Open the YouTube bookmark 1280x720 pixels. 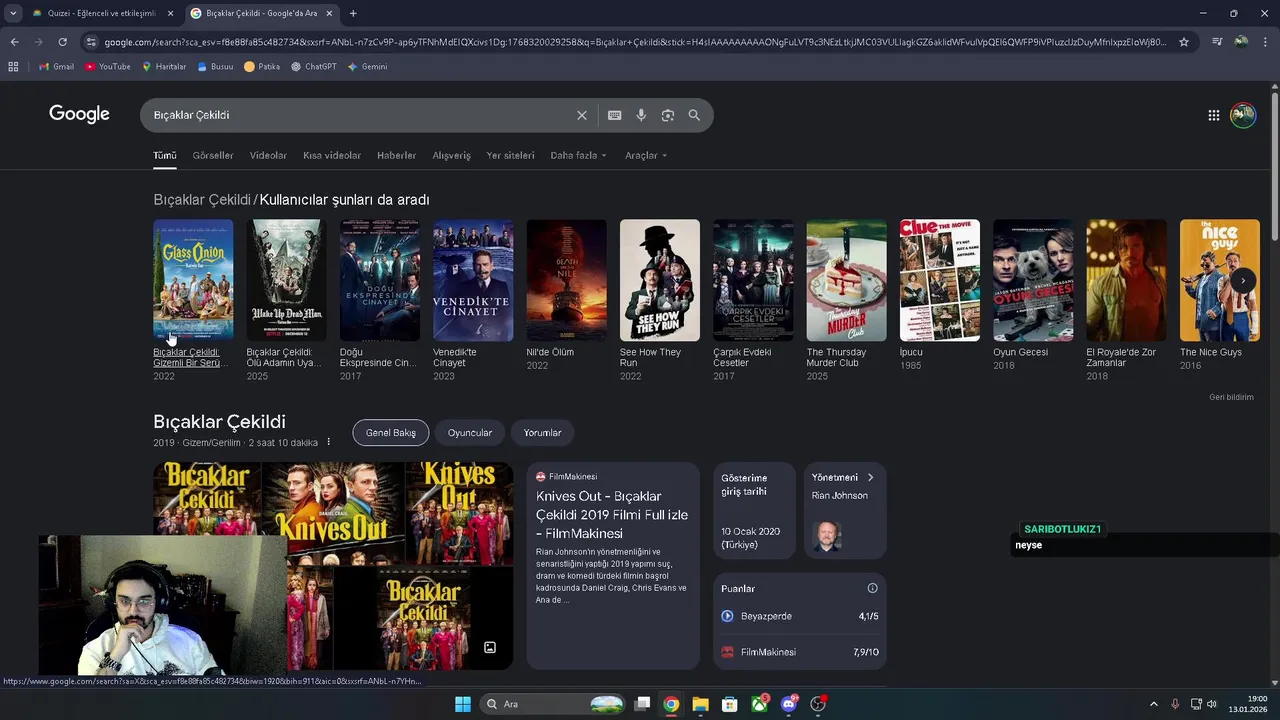[x=108, y=67]
